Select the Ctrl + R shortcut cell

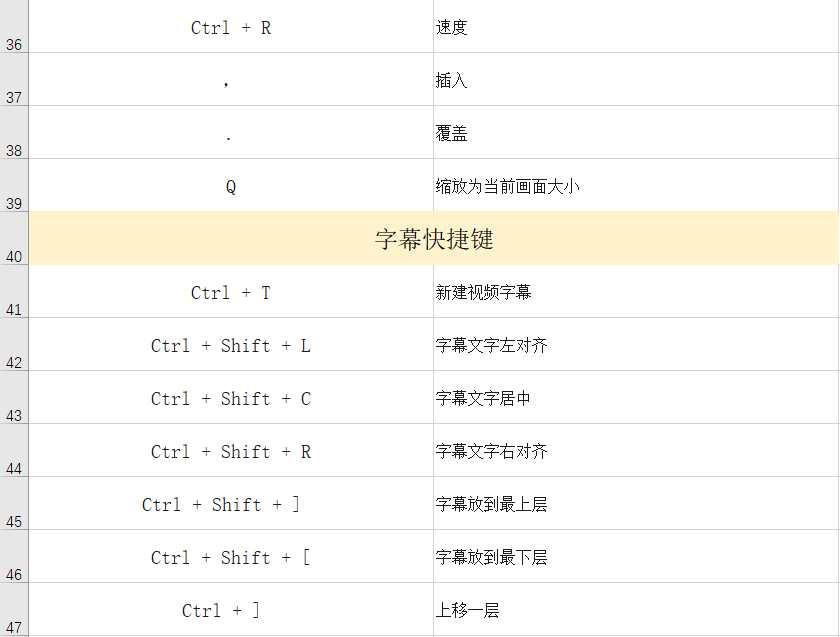pyautogui.click(x=231, y=28)
